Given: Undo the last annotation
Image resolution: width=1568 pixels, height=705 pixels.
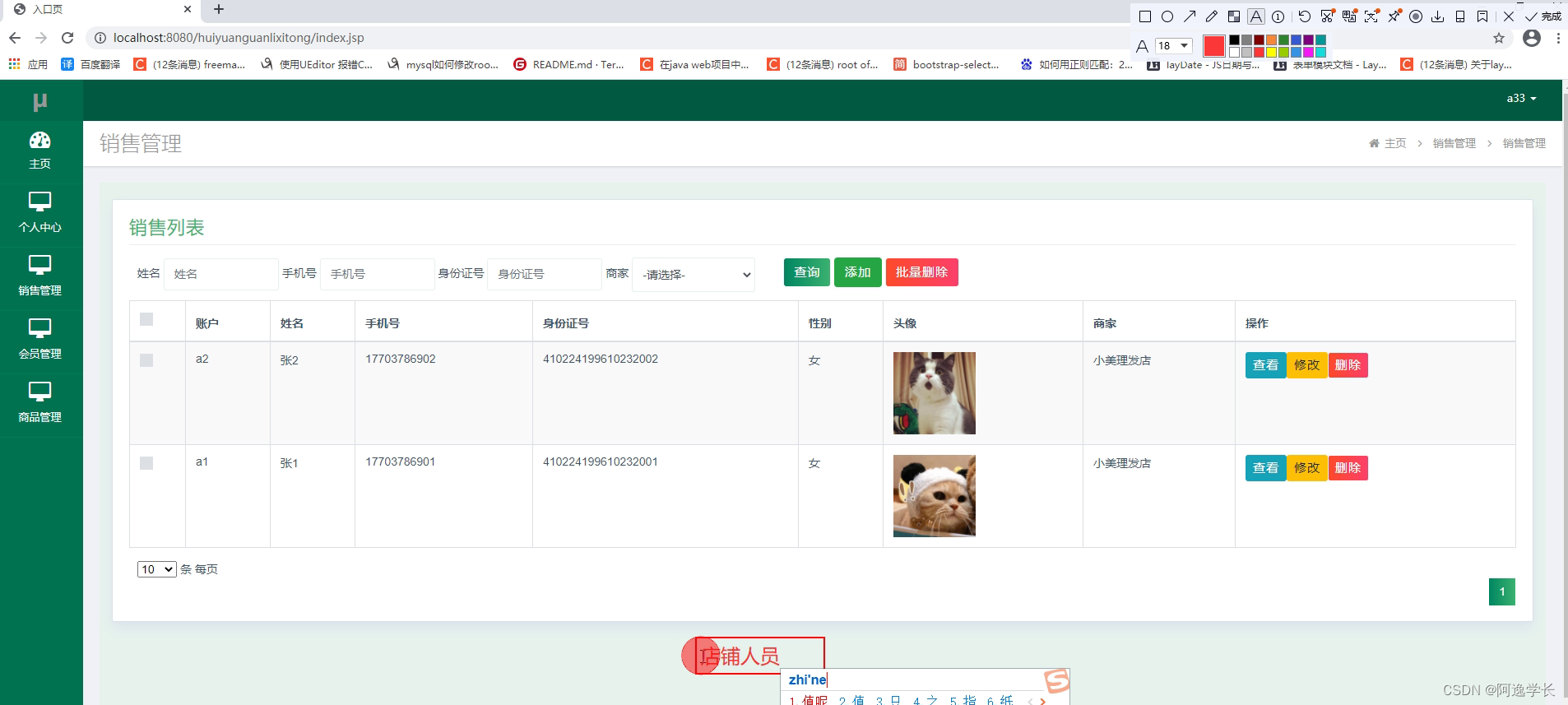Looking at the screenshot, I should click(x=1305, y=16).
